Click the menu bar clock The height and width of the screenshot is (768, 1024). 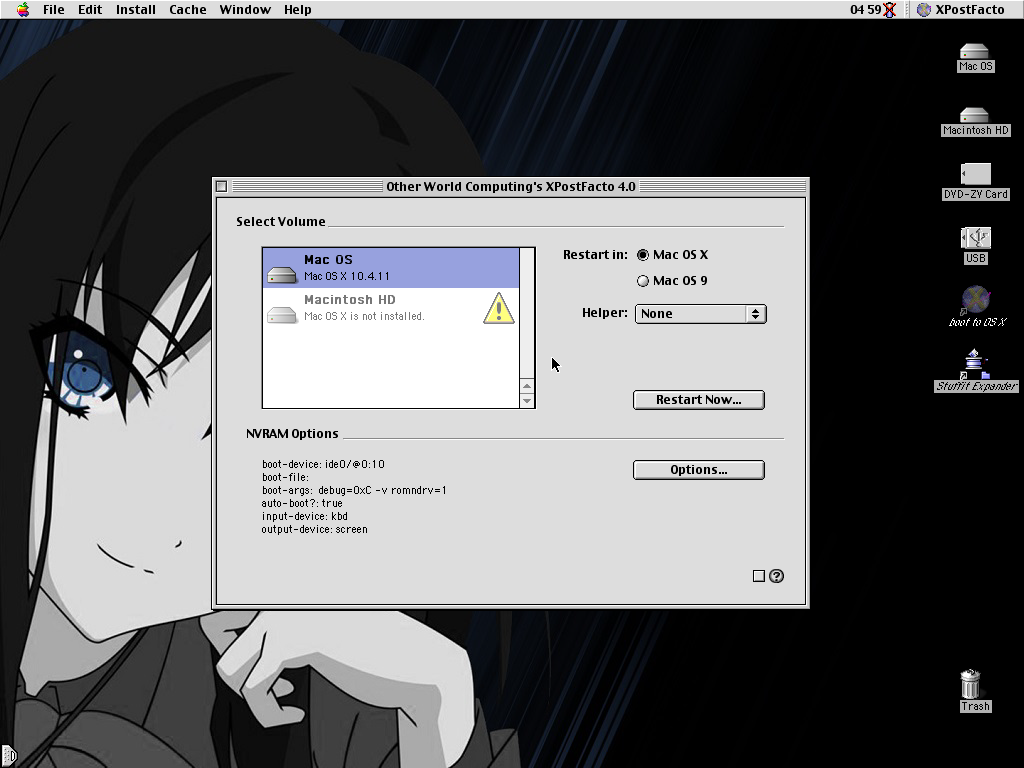[865, 9]
